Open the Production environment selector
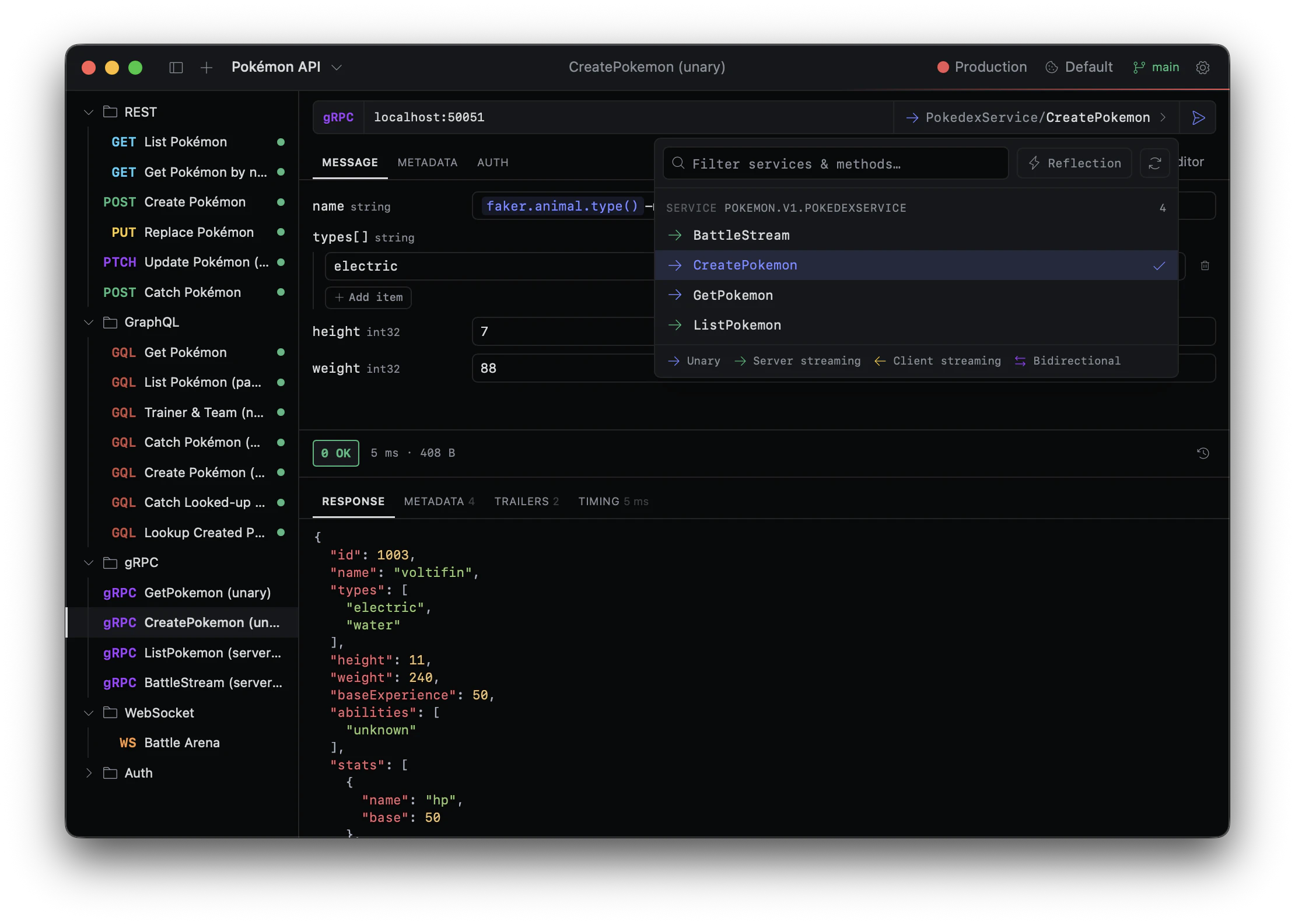Screen dimensions: 1295x924 pyautogui.click(x=982, y=68)
